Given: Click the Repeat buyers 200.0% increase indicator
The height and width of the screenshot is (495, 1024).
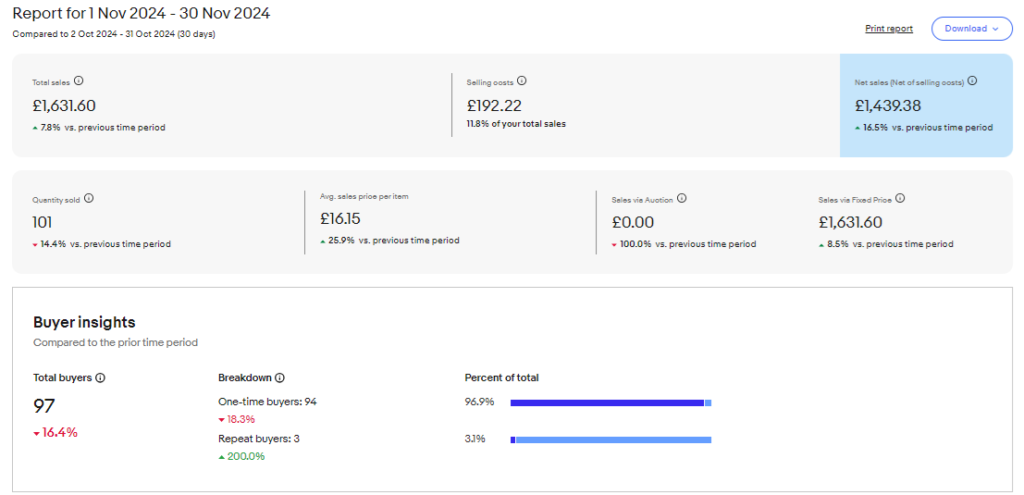Looking at the screenshot, I should pyautogui.click(x=242, y=456).
